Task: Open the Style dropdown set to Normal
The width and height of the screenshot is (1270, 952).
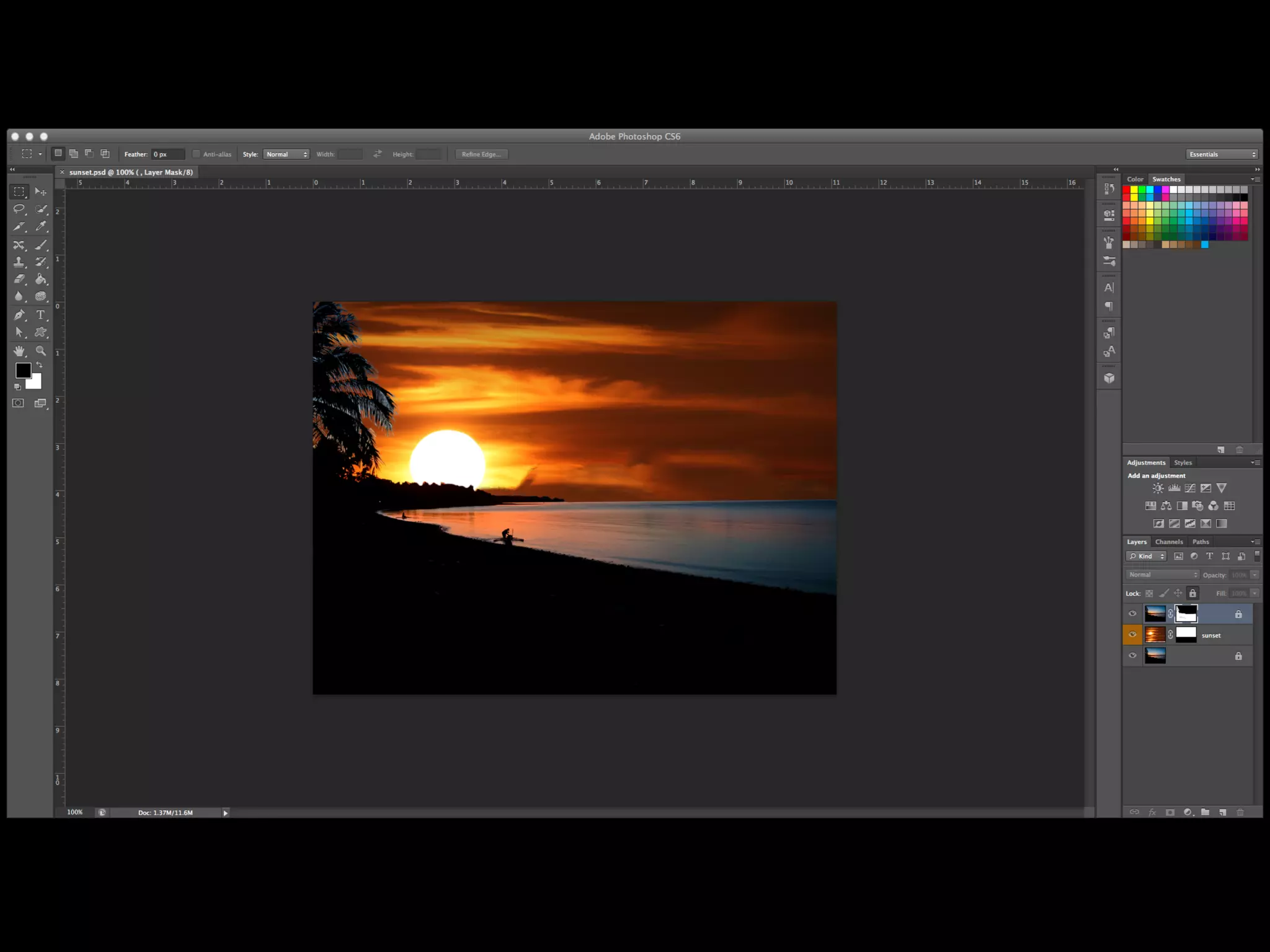Action: click(x=286, y=154)
